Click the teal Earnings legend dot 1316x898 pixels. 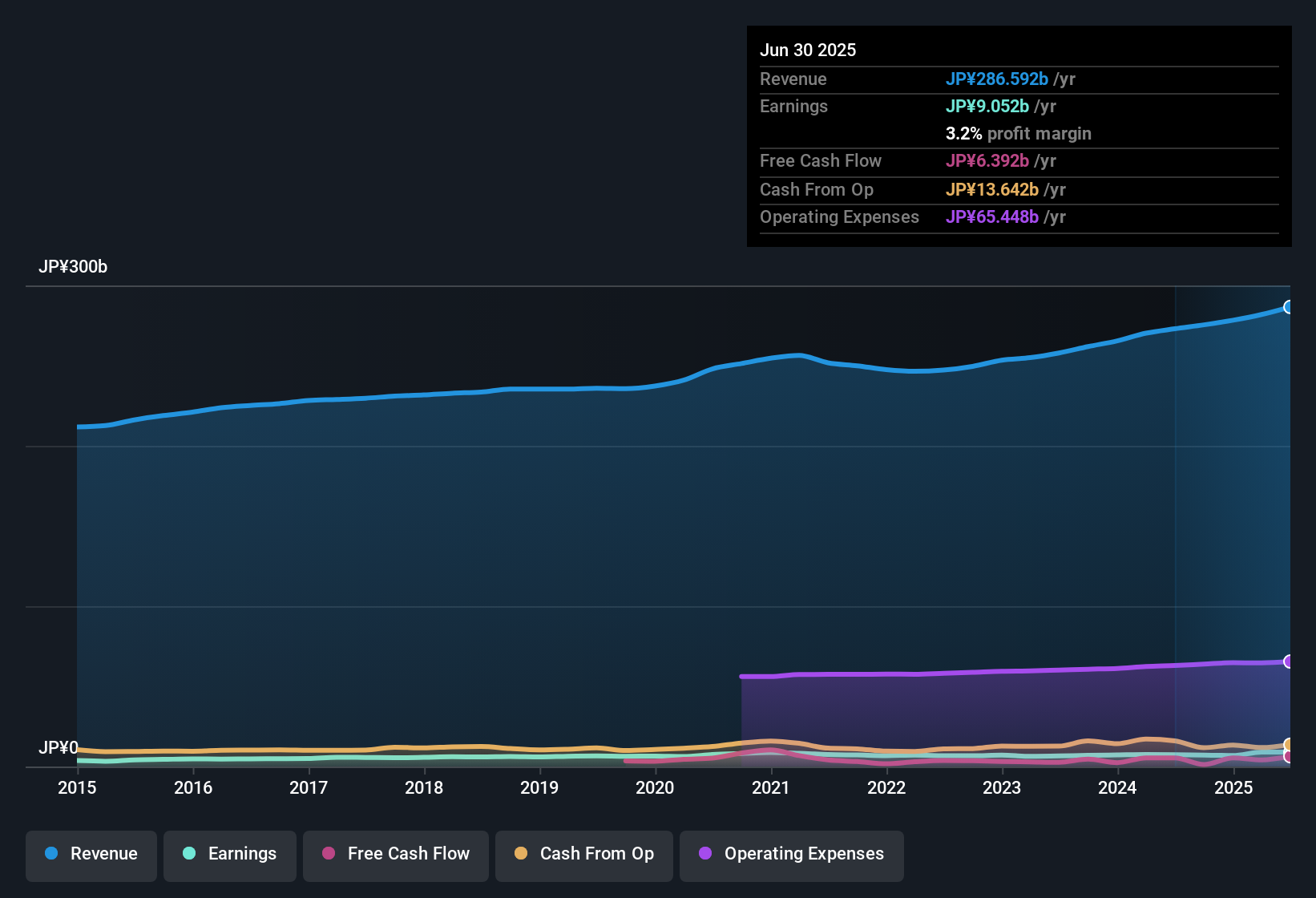point(189,854)
